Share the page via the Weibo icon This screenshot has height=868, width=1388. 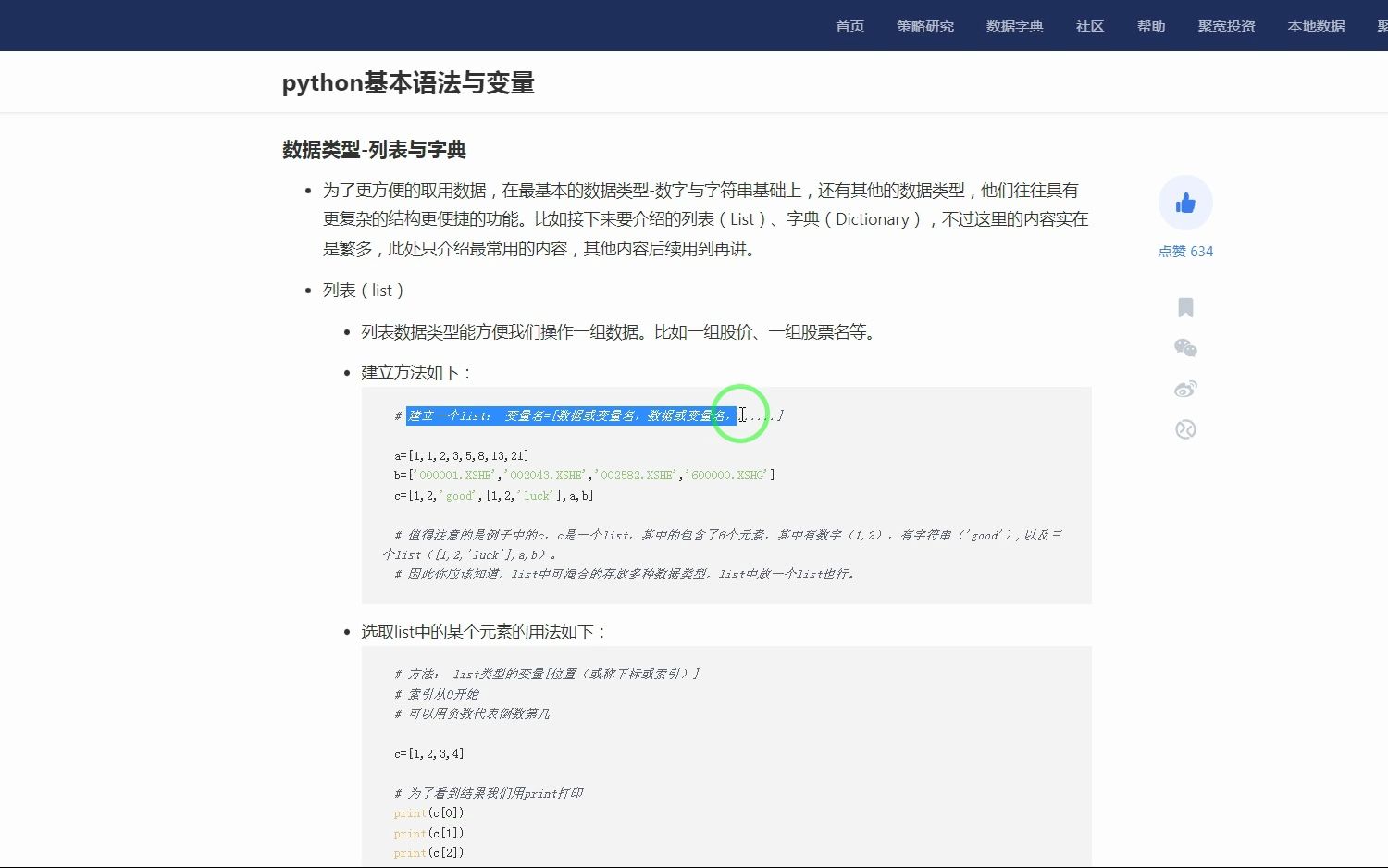coord(1185,389)
